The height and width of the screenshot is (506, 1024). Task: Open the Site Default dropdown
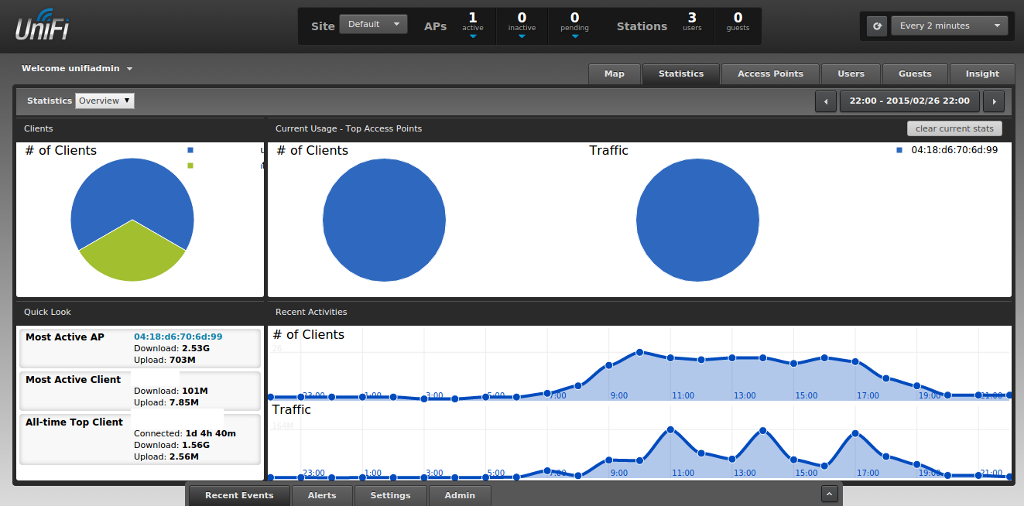[x=374, y=24]
